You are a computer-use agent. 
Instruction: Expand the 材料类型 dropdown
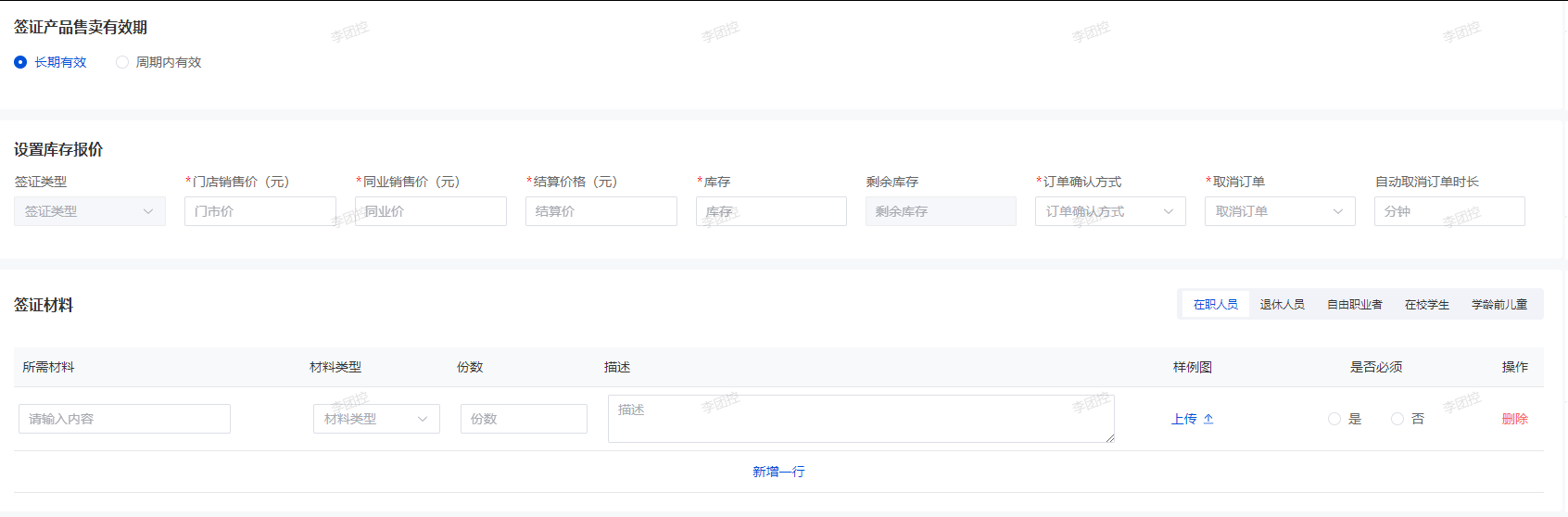point(376,419)
